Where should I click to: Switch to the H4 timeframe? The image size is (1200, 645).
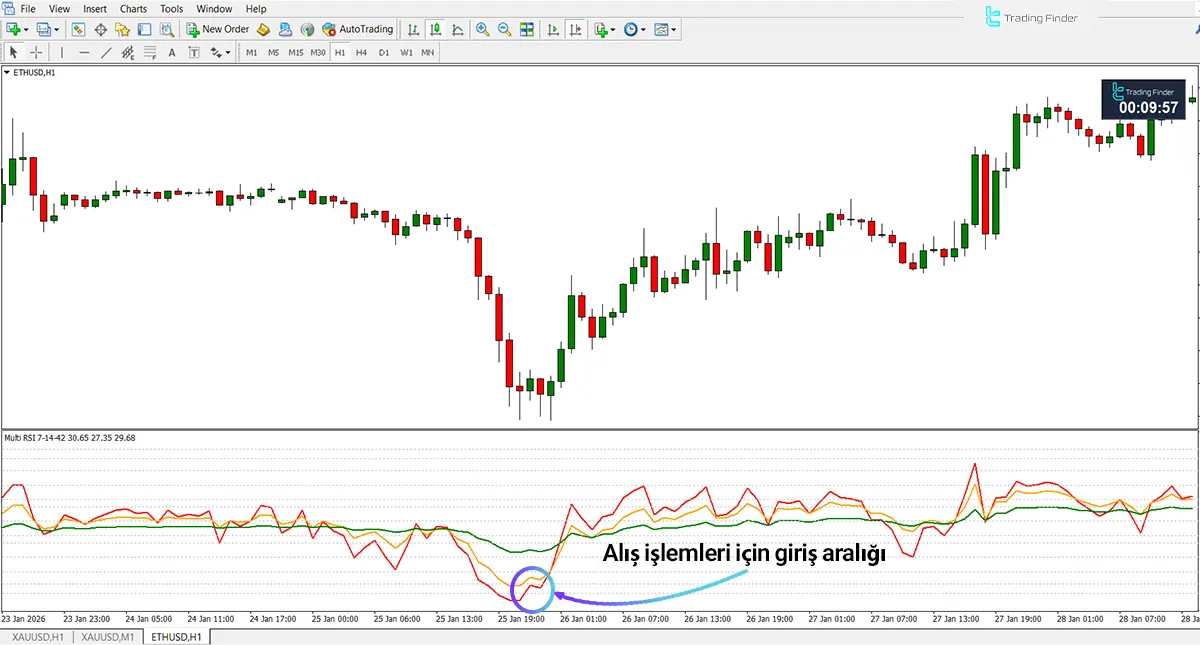[x=362, y=51]
